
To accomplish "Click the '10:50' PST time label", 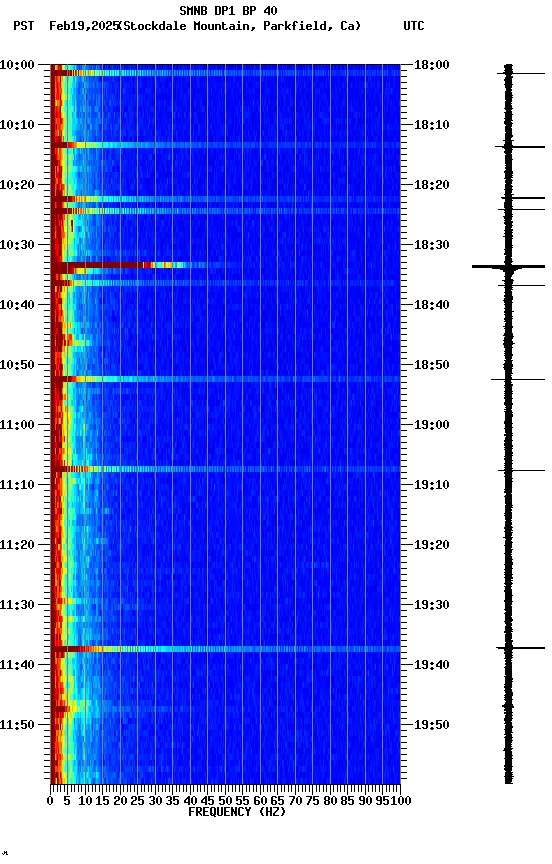I will [17, 365].
